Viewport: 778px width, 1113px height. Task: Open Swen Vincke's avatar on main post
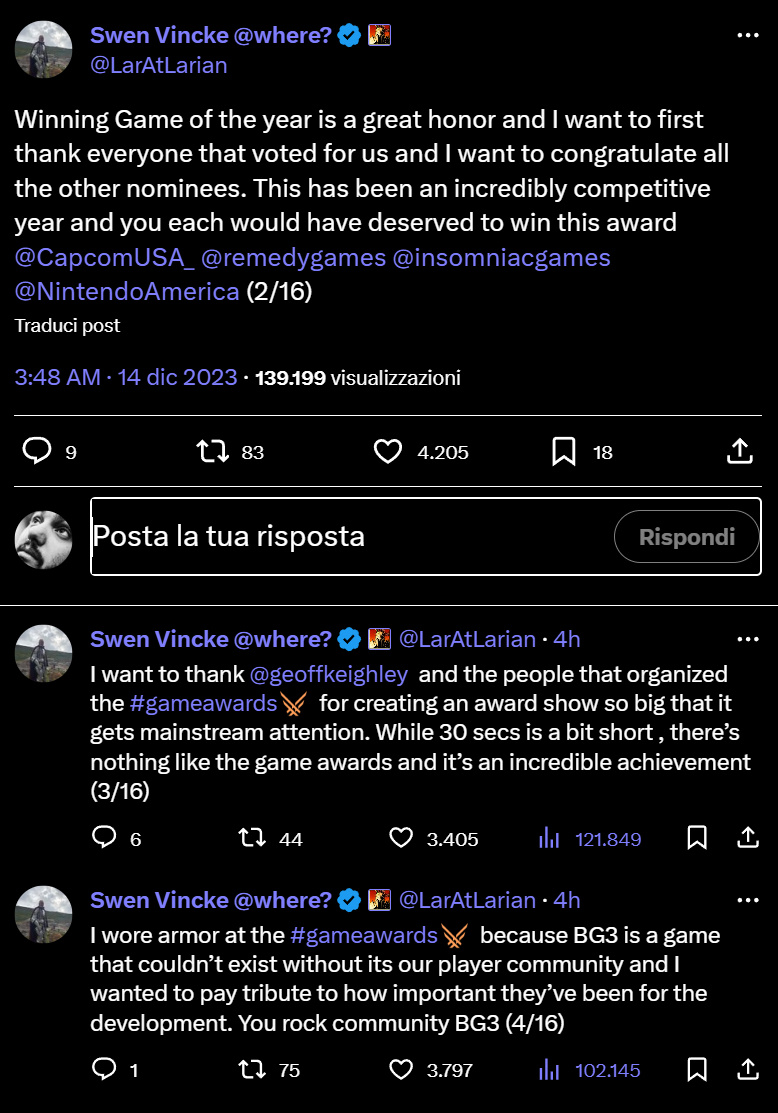point(43,47)
